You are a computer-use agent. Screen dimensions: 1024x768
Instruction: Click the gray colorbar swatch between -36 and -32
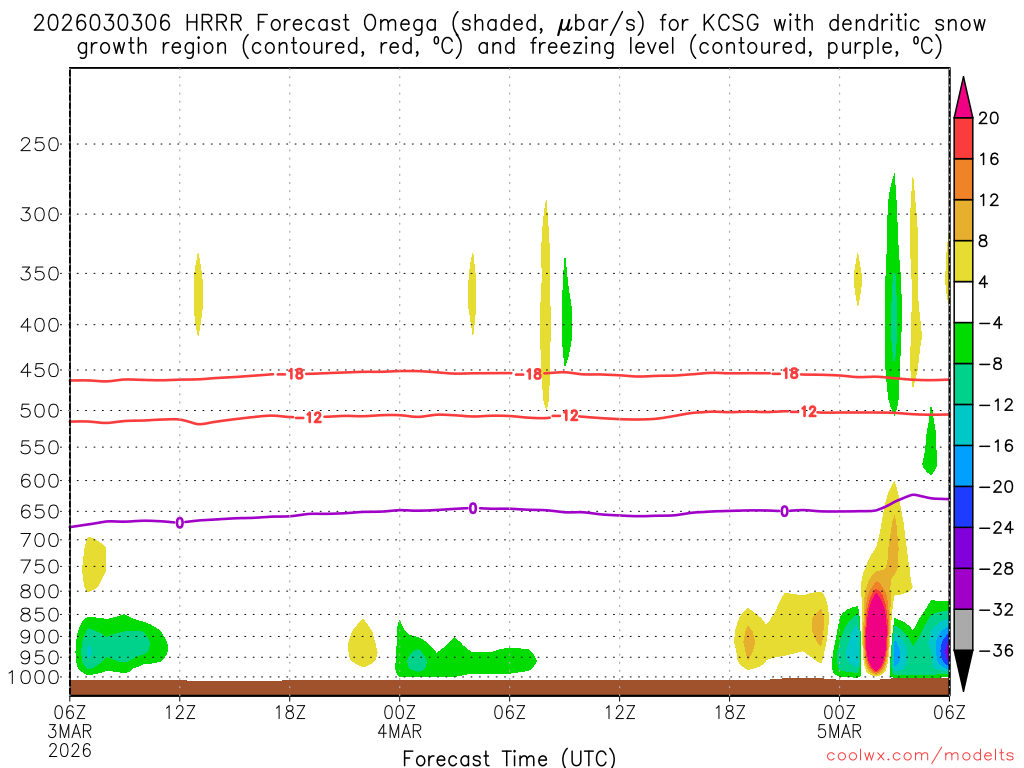tap(963, 630)
